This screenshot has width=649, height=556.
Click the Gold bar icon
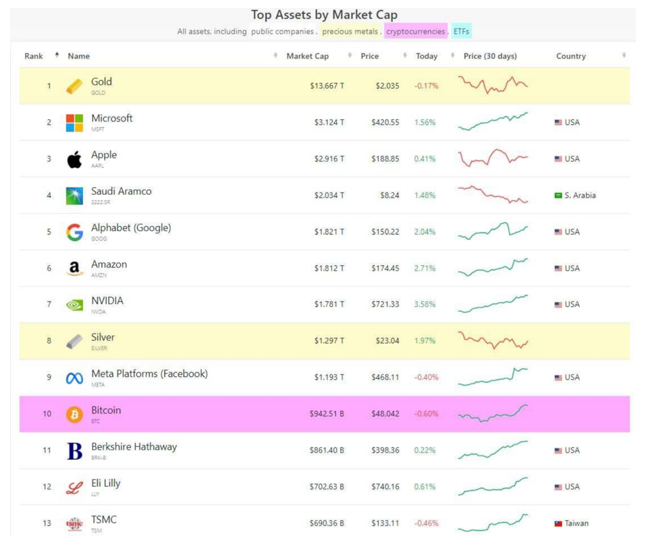point(74,87)
